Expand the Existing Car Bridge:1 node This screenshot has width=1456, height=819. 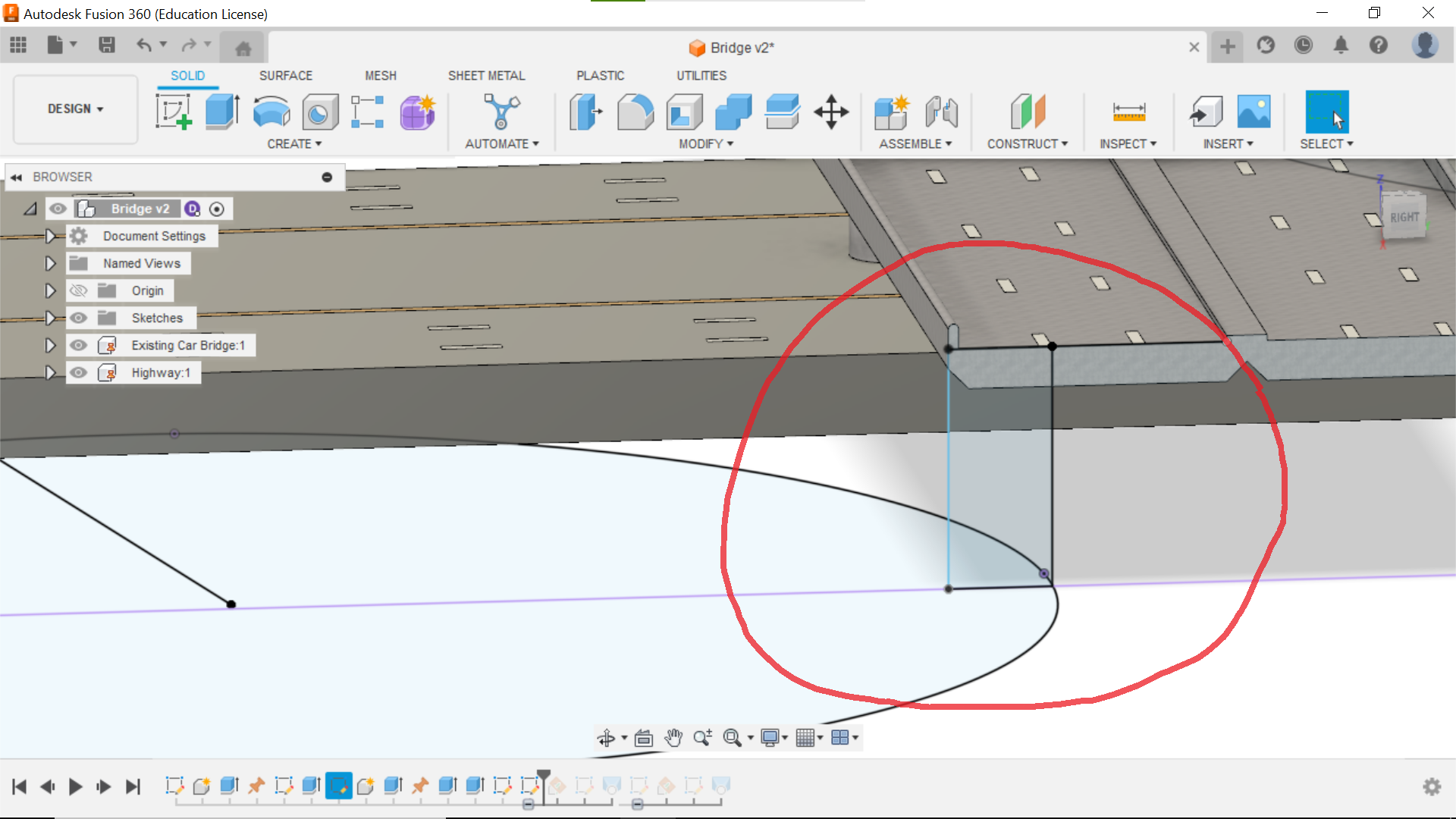click(50, 345)
